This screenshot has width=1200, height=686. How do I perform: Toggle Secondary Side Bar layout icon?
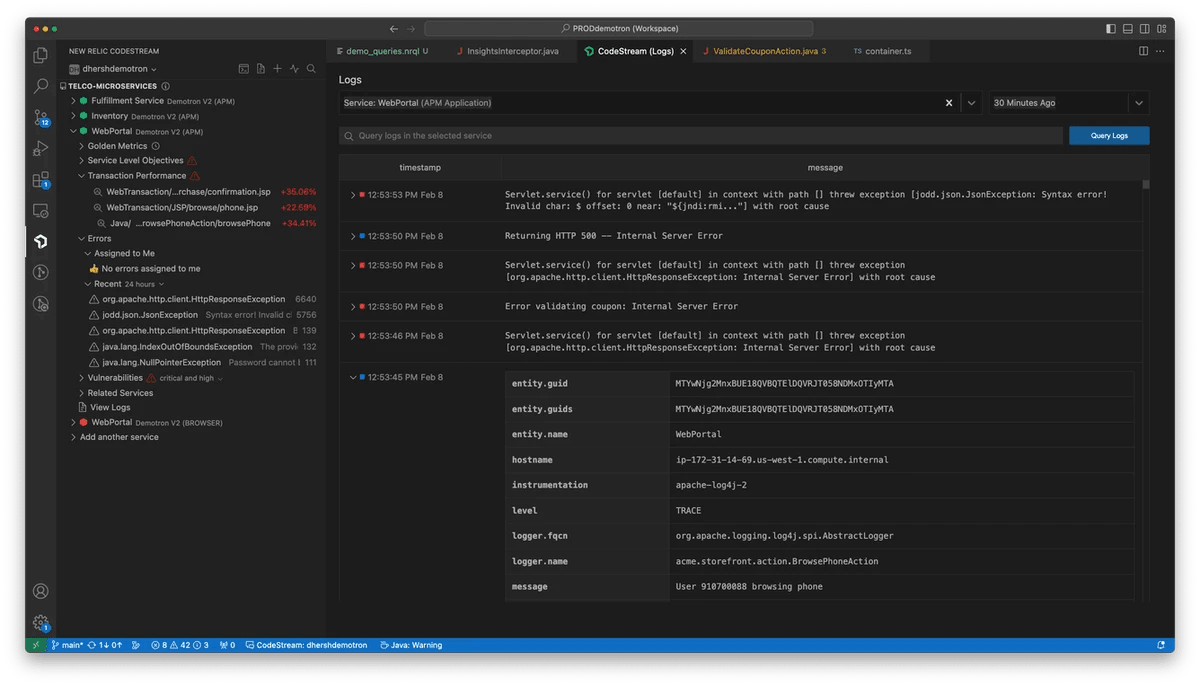(x=1144, y=29)
